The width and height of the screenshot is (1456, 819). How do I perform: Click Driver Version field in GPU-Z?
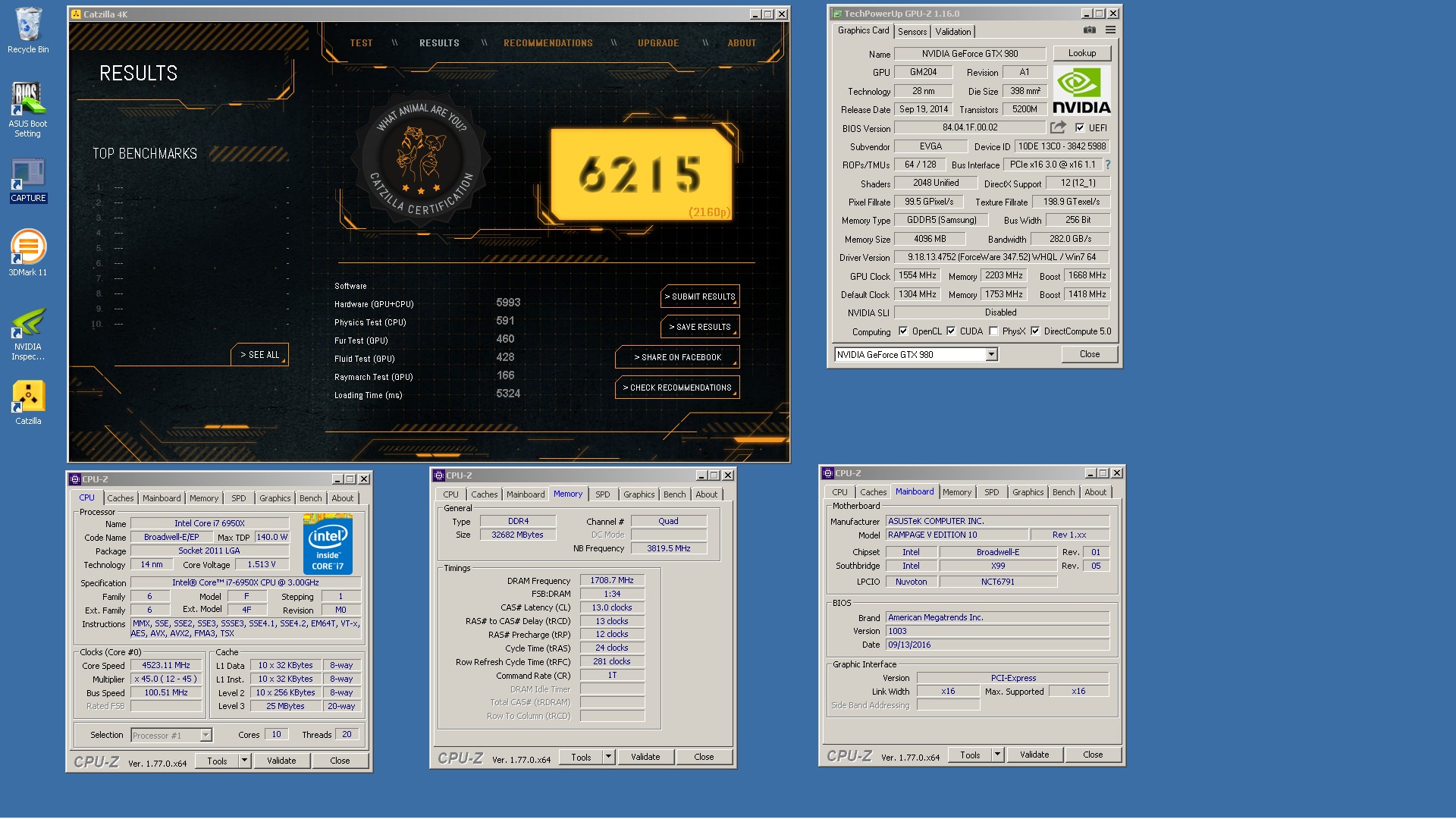pos(1001,257)
